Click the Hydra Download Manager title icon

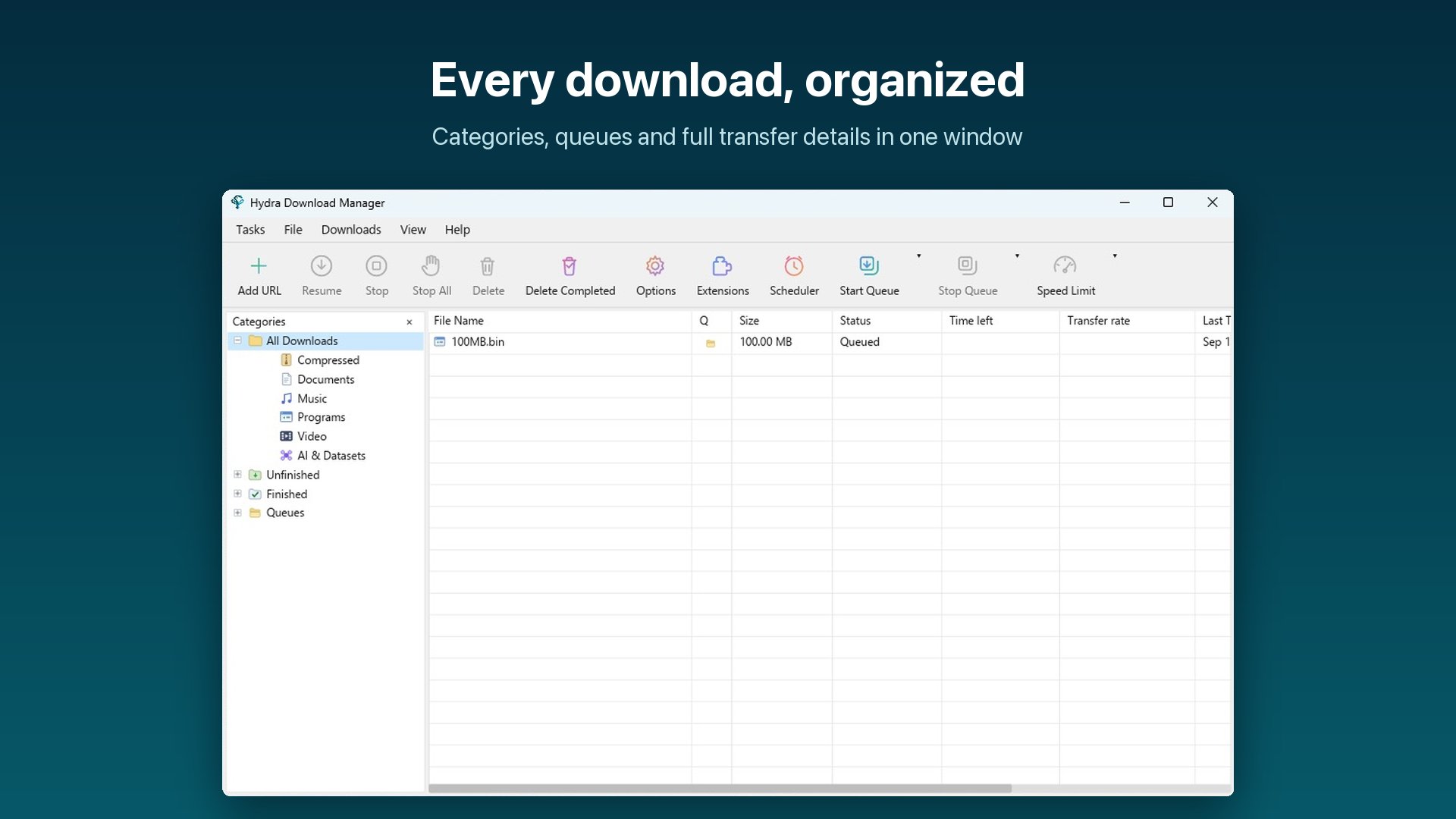click(237, 202)
